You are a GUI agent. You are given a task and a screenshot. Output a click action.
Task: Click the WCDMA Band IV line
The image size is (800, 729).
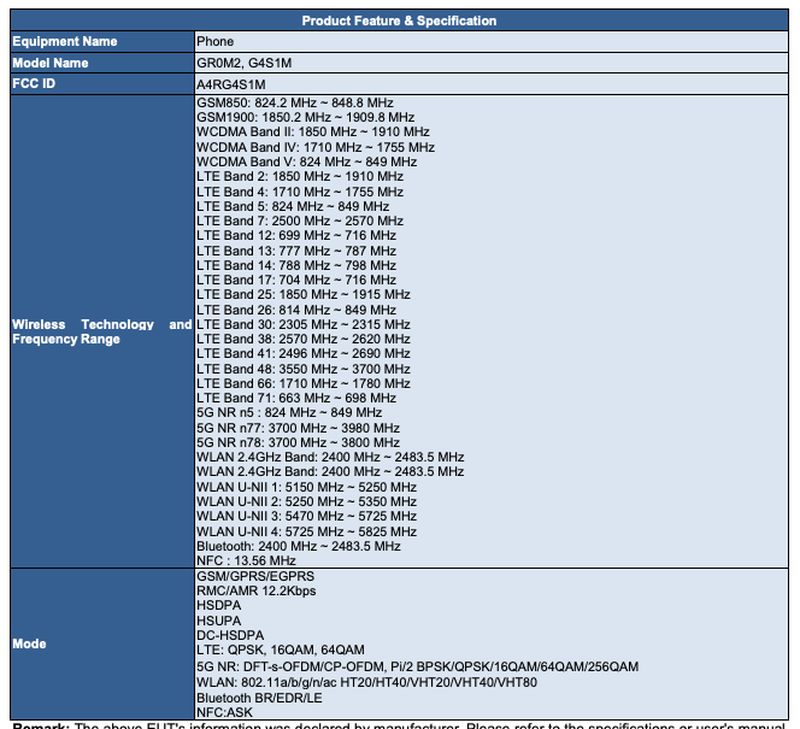(x=316, y=147)
